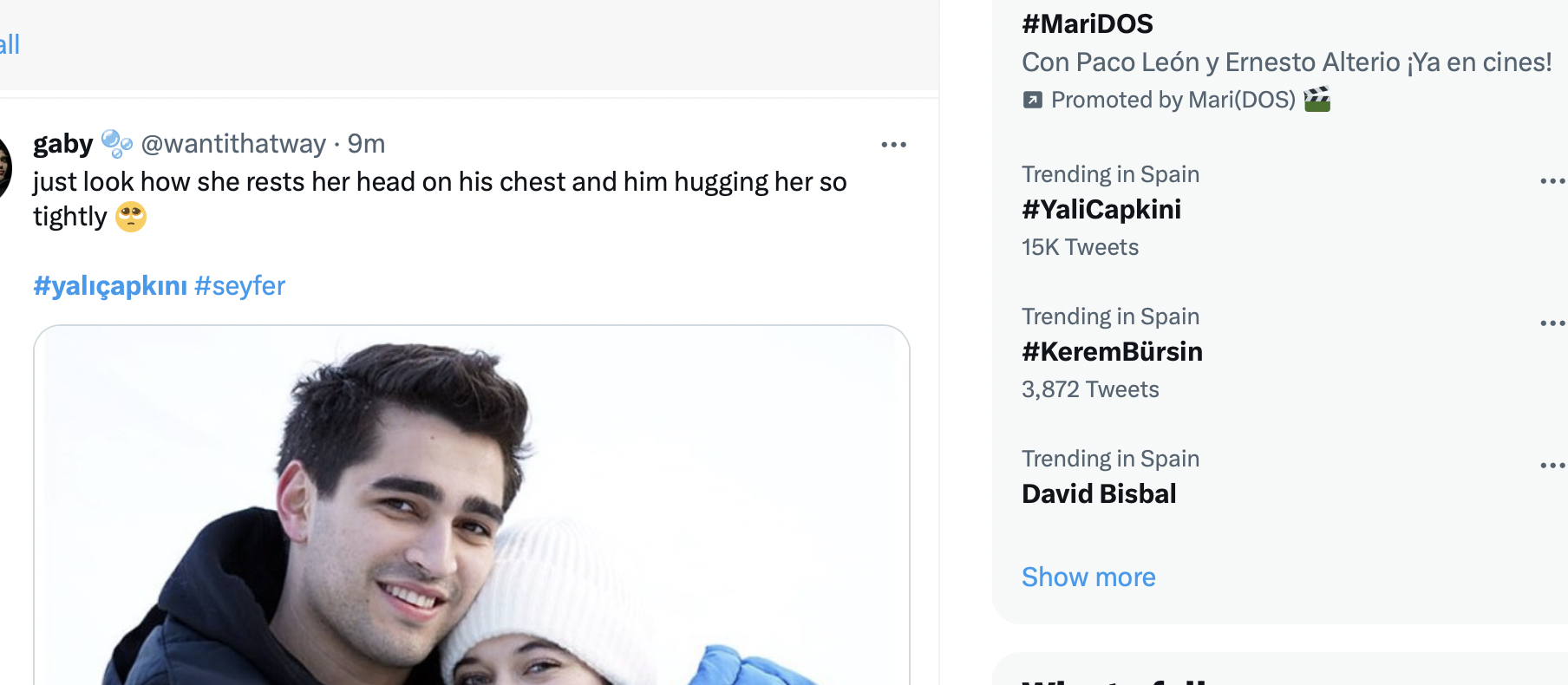Image resolution: width=1568 pixels, height=685 pixels.
Task: Open more options for David Bisbal trend
Action: [1551, 466]
